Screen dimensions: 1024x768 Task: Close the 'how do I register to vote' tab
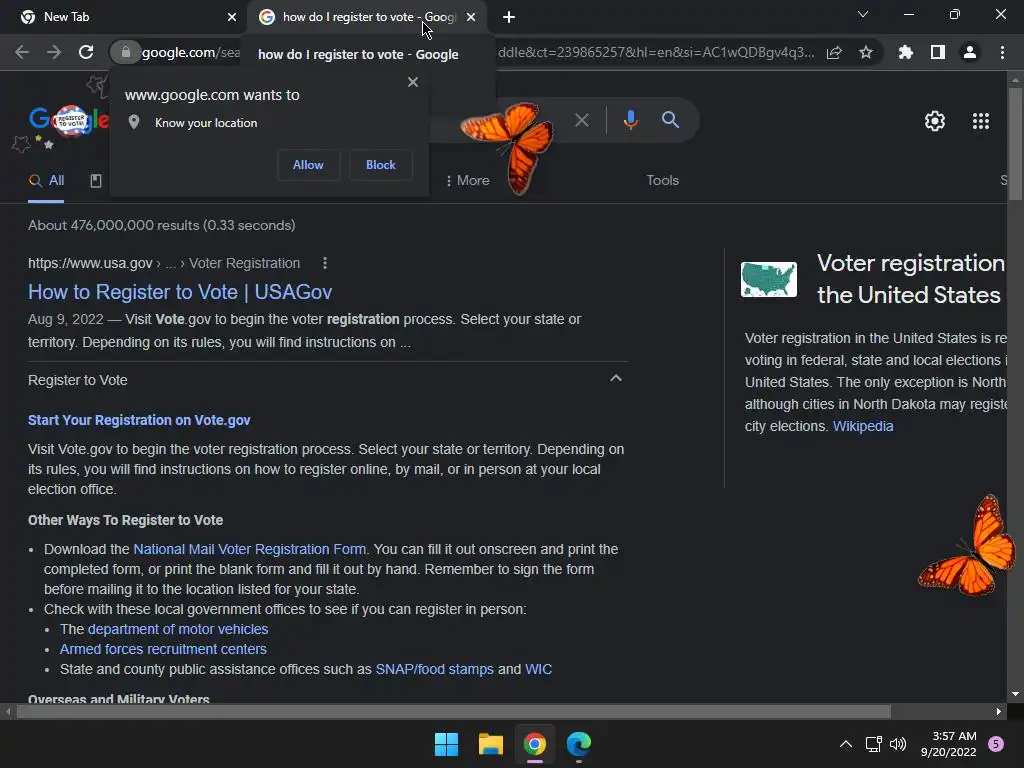click(471, 17)
